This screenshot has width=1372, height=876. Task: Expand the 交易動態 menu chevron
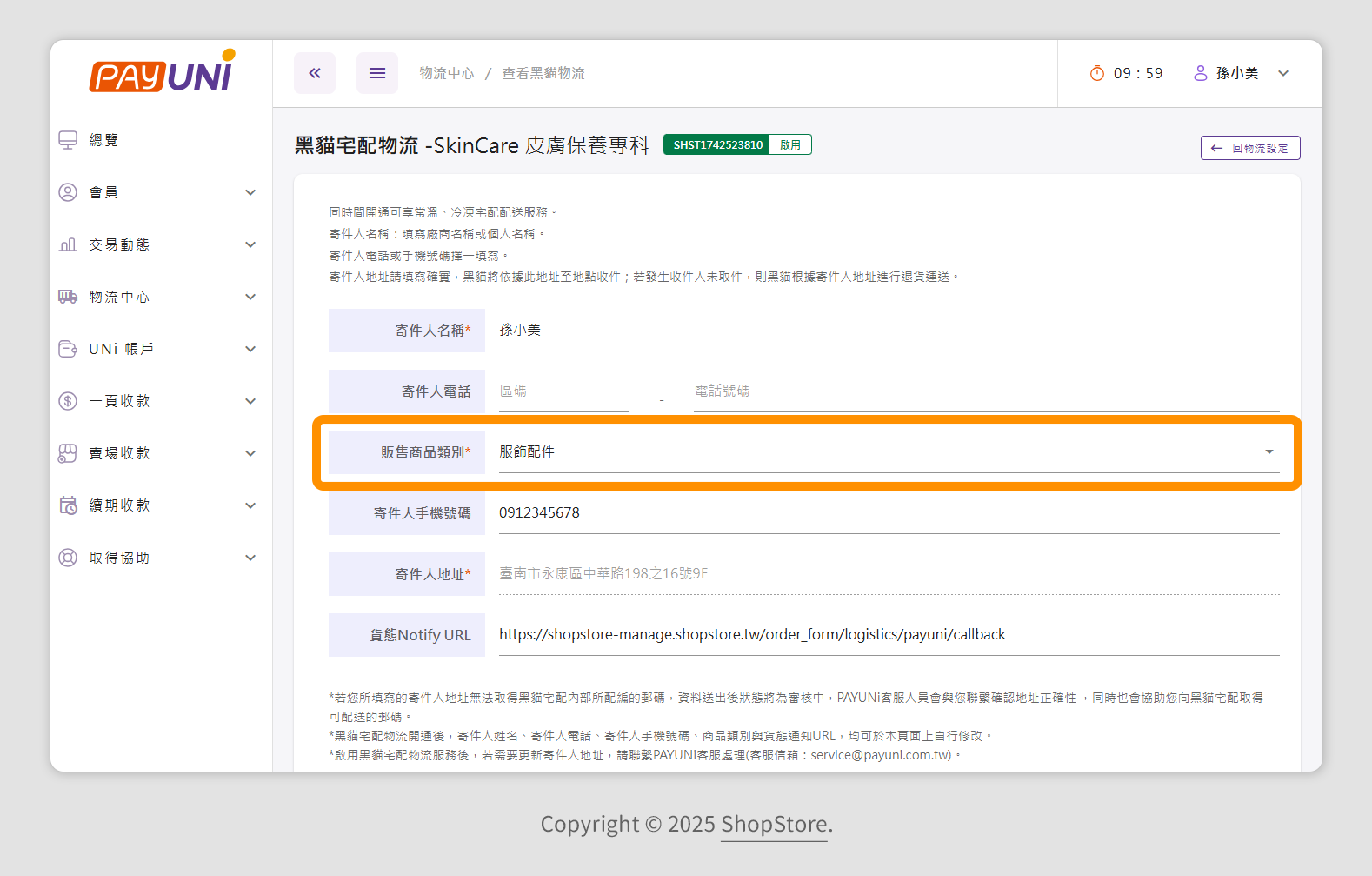[x=250, y=244]
